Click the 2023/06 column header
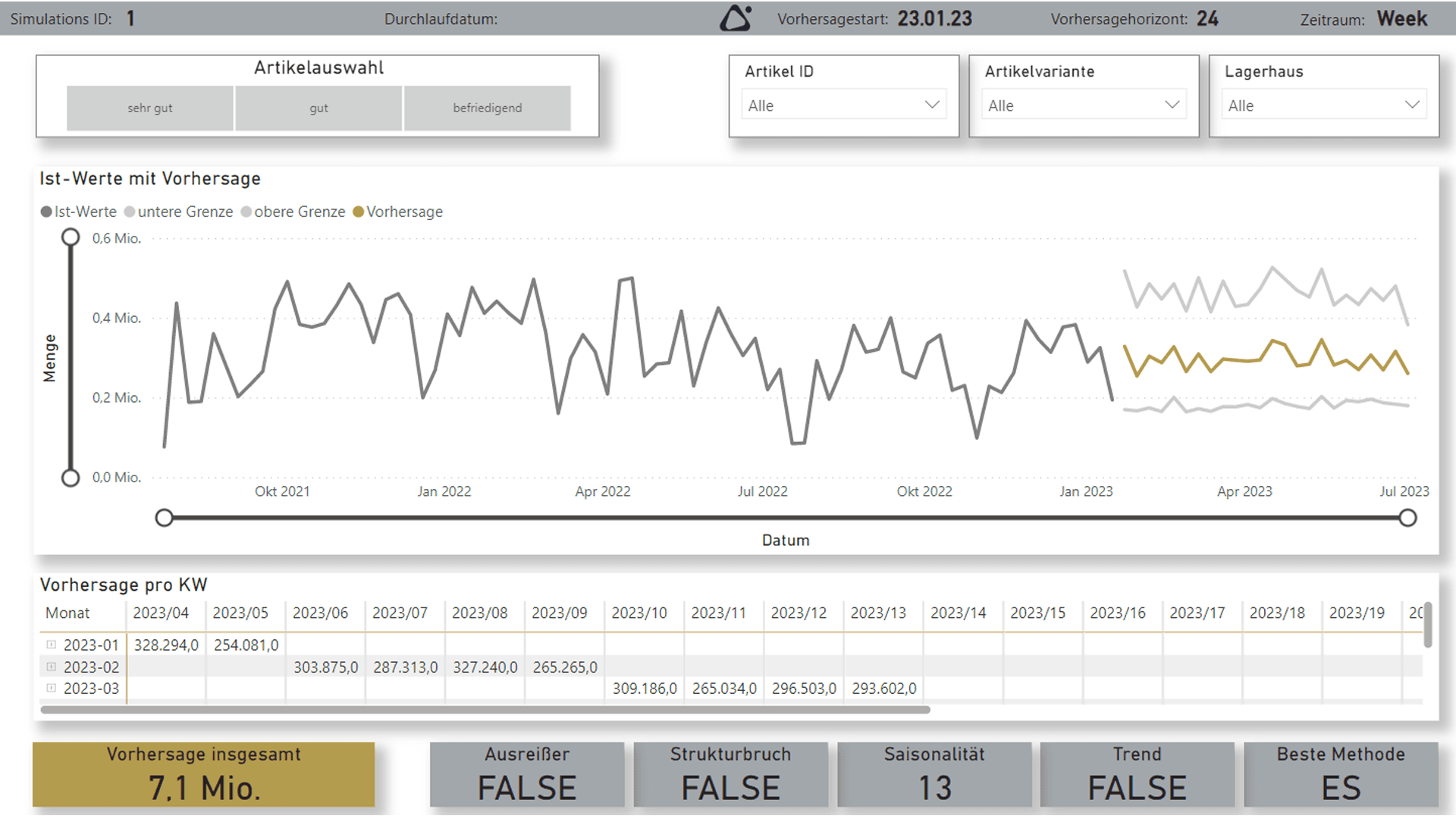 click(x=320, y=613)
